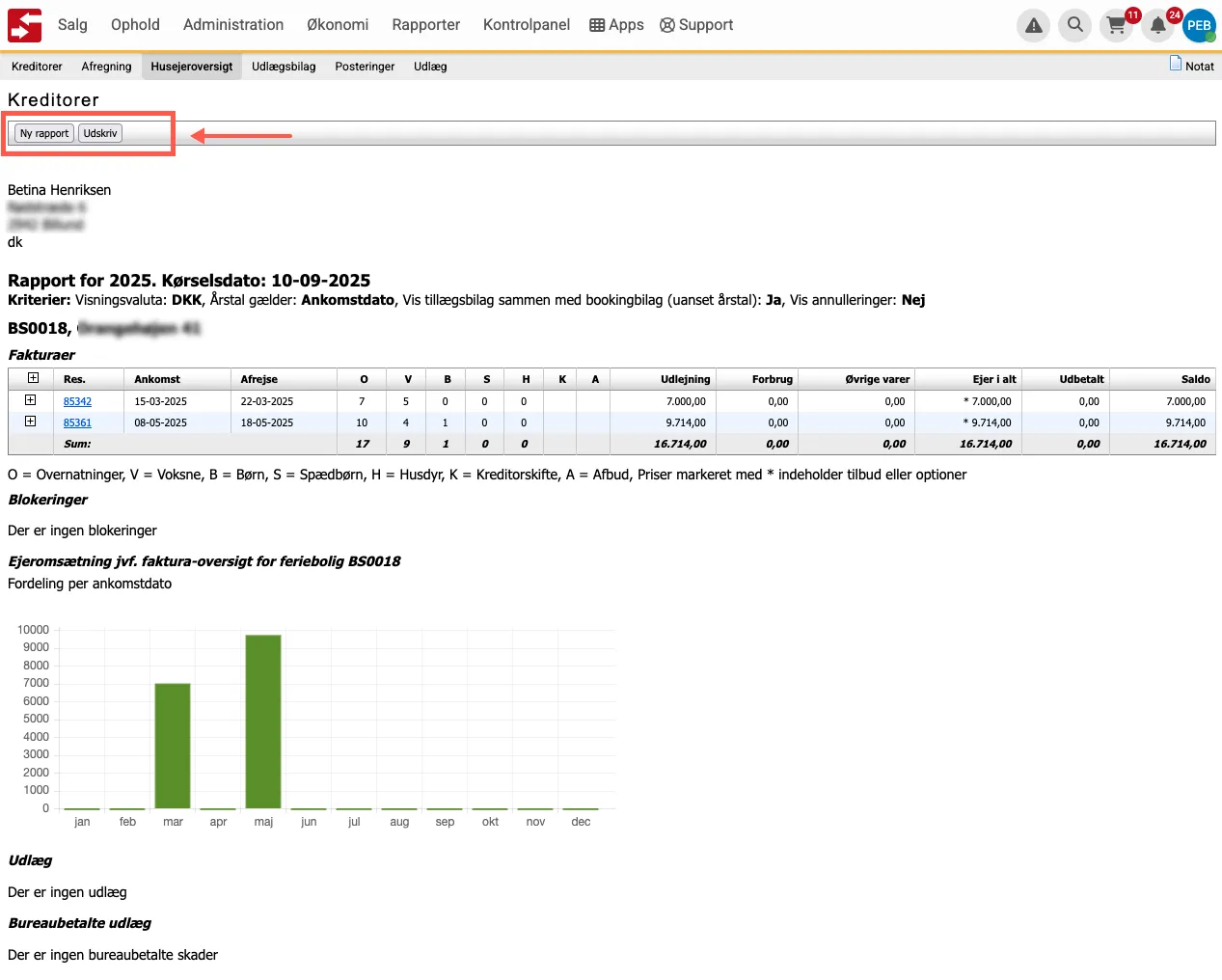
Task: Click the green maj bar in chart
Action: (x=263, y=721)
